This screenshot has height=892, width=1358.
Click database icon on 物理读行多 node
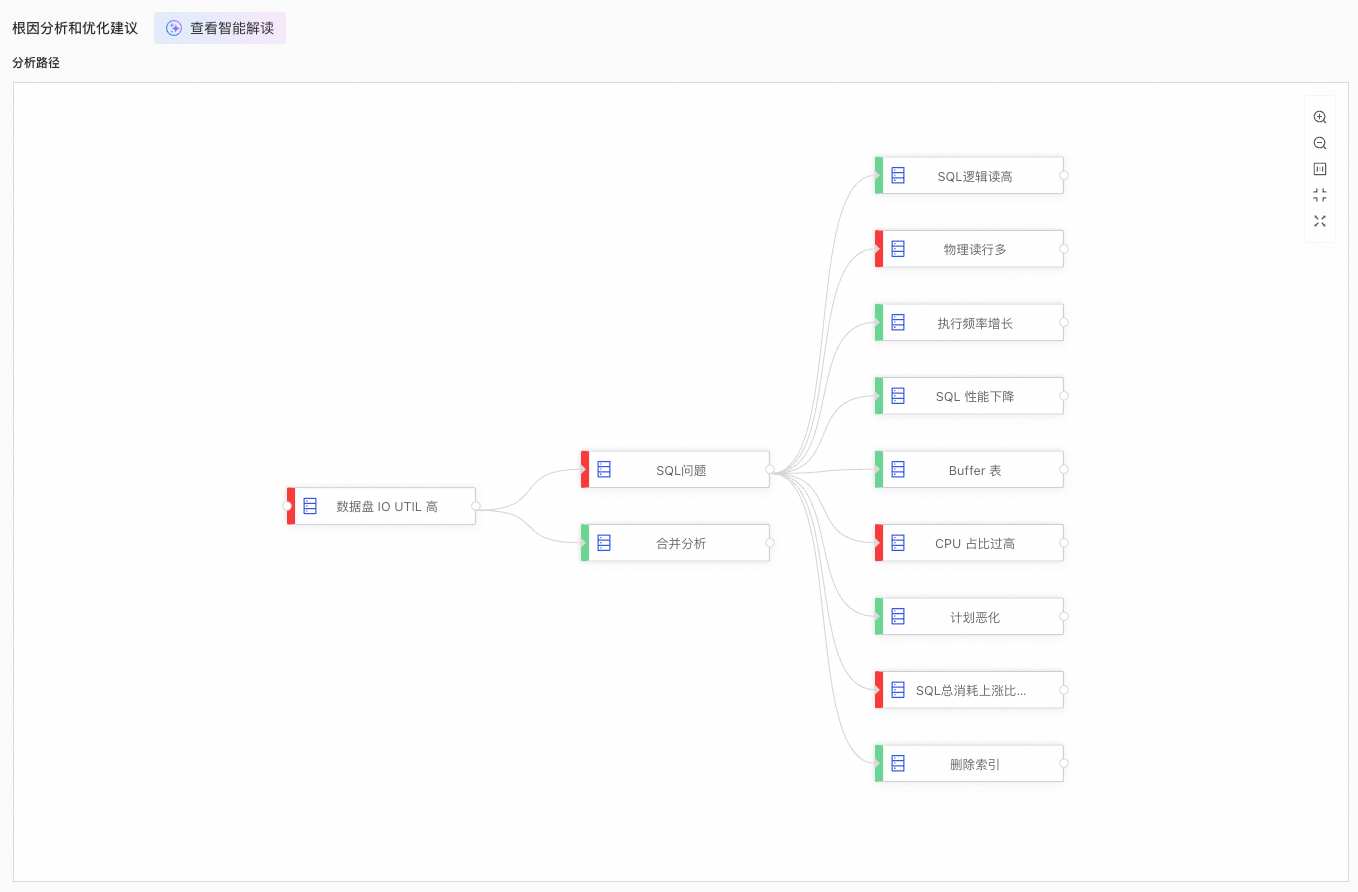[x=898, y=249]
